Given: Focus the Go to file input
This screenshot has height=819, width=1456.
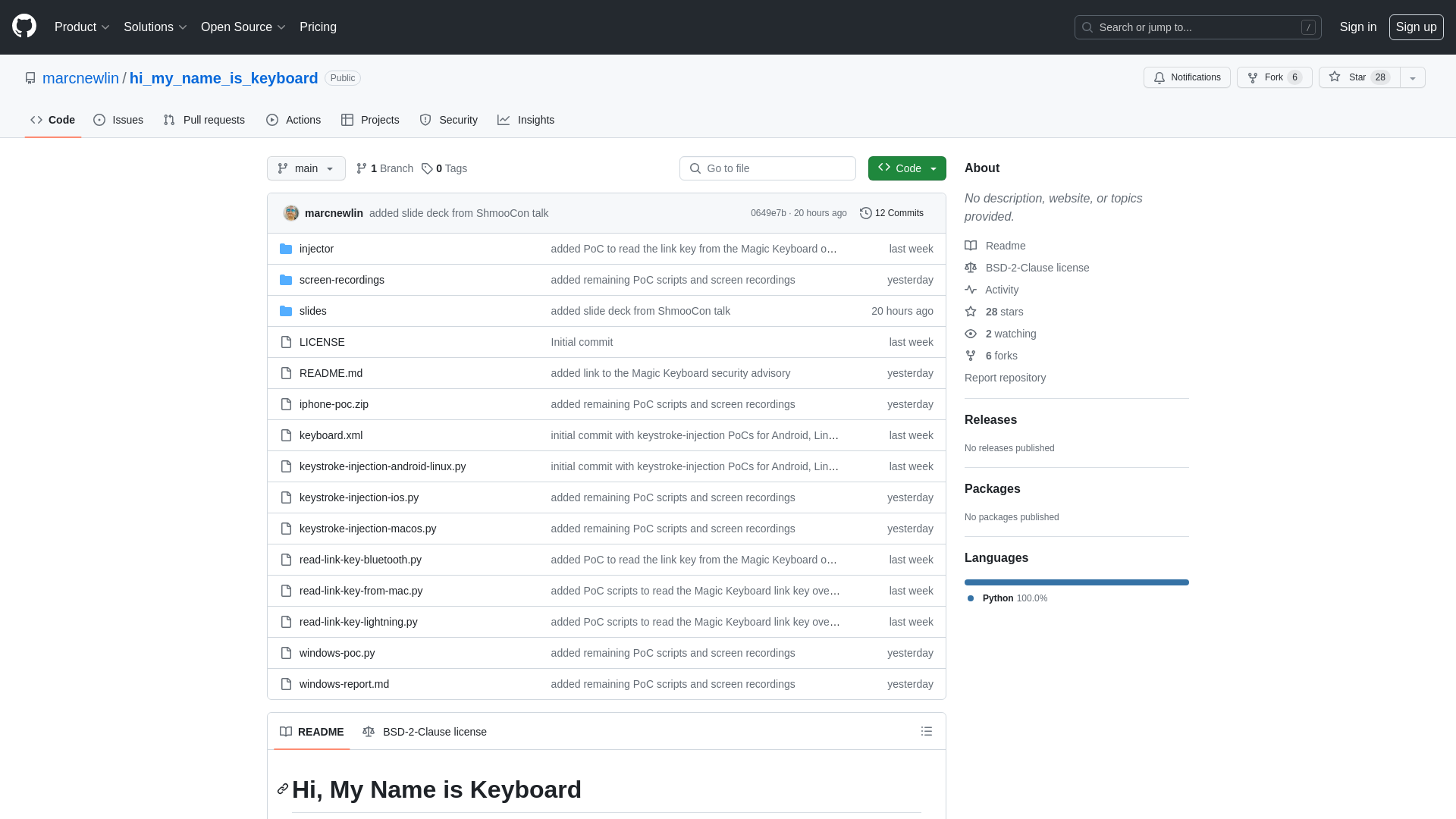Looking at the screenshot, I should click(767, 168).
